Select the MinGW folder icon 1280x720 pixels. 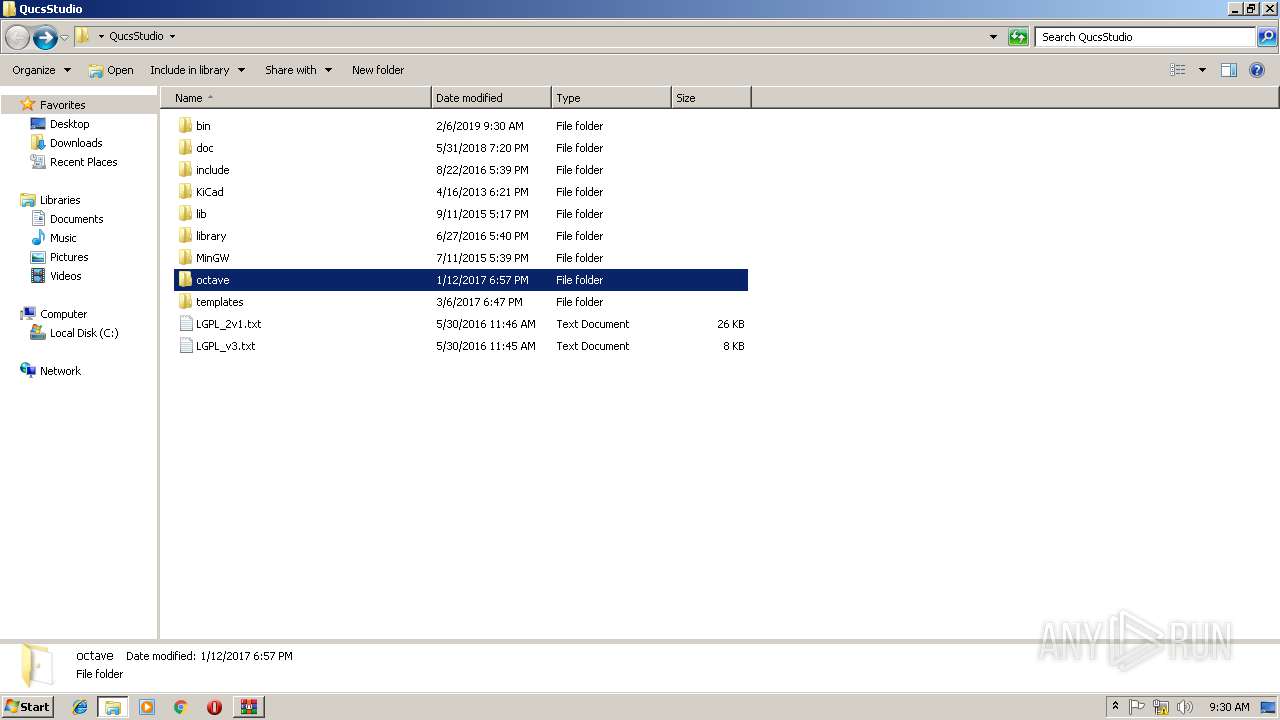click(x=185, y=258)
